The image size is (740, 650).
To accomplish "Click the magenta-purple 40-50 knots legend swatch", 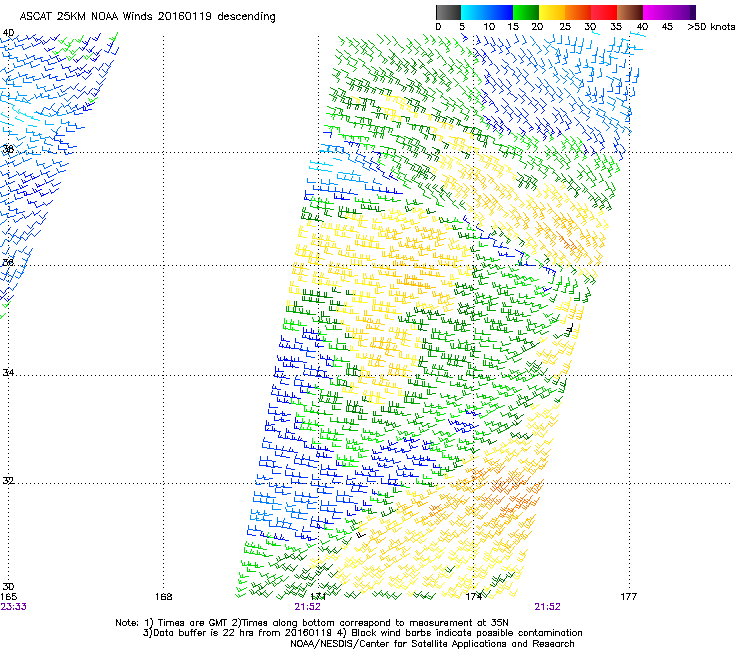I will [x=669, y=12].
